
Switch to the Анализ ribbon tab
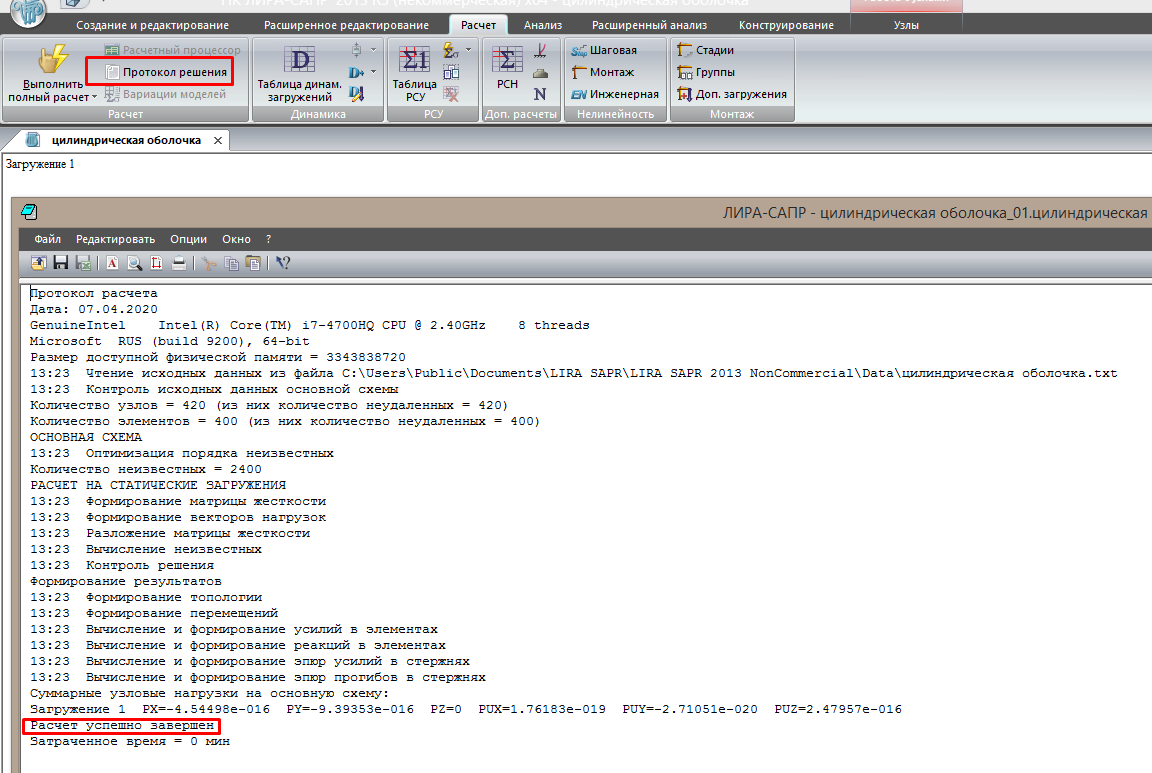(x=543, y=25)
